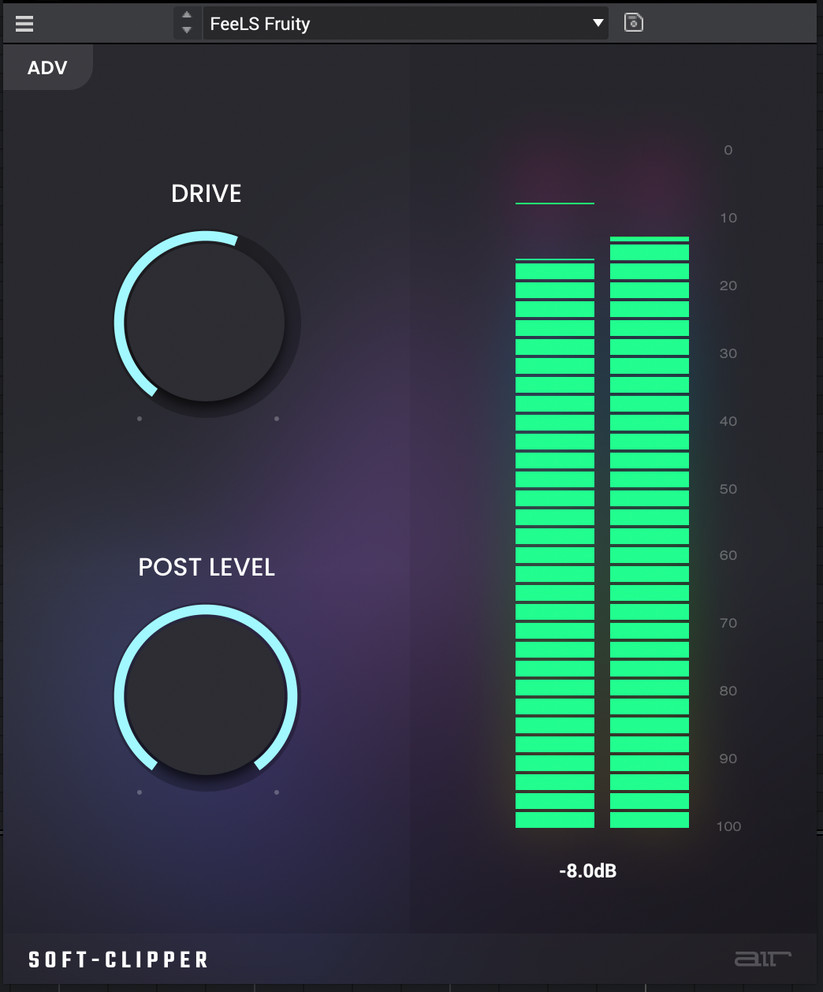The height and width of the screenshot is (992, 823).
Task: Click the SOFT-CLIPPER branding text
Action: [x=117, y=958]
